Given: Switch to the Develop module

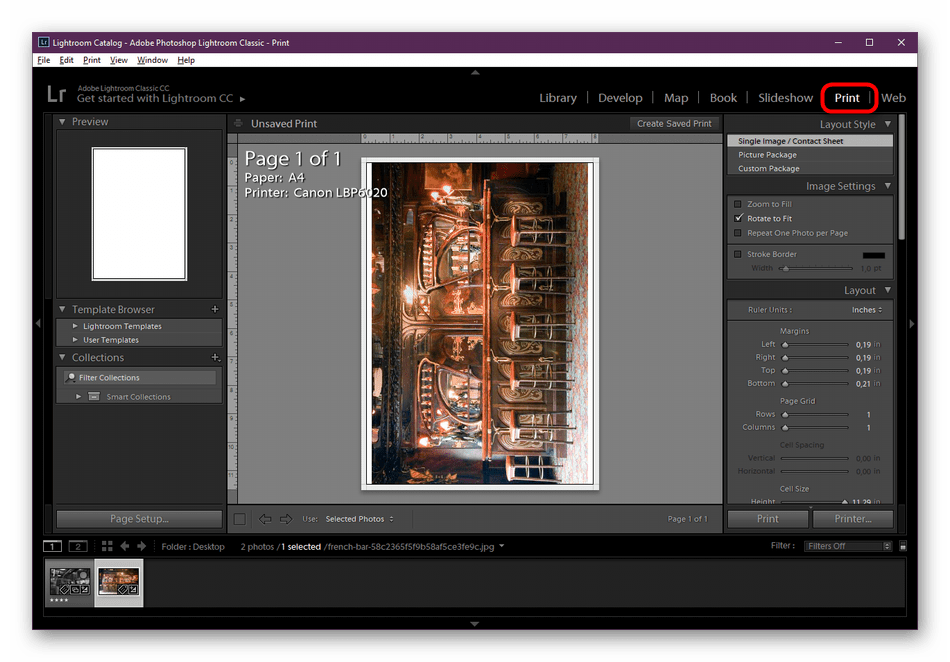Looking at the screenshot, I should pyautogui.click(x=620, y=98).
